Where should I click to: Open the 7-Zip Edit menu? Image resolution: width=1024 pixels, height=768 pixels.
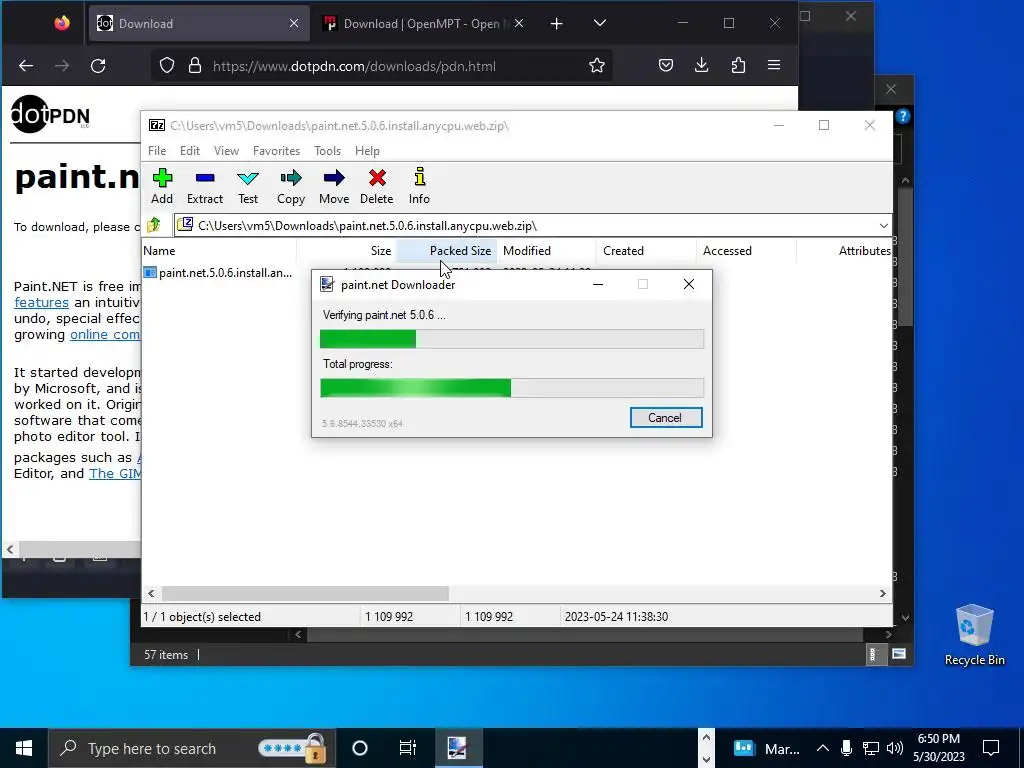(x=190, y=151)
